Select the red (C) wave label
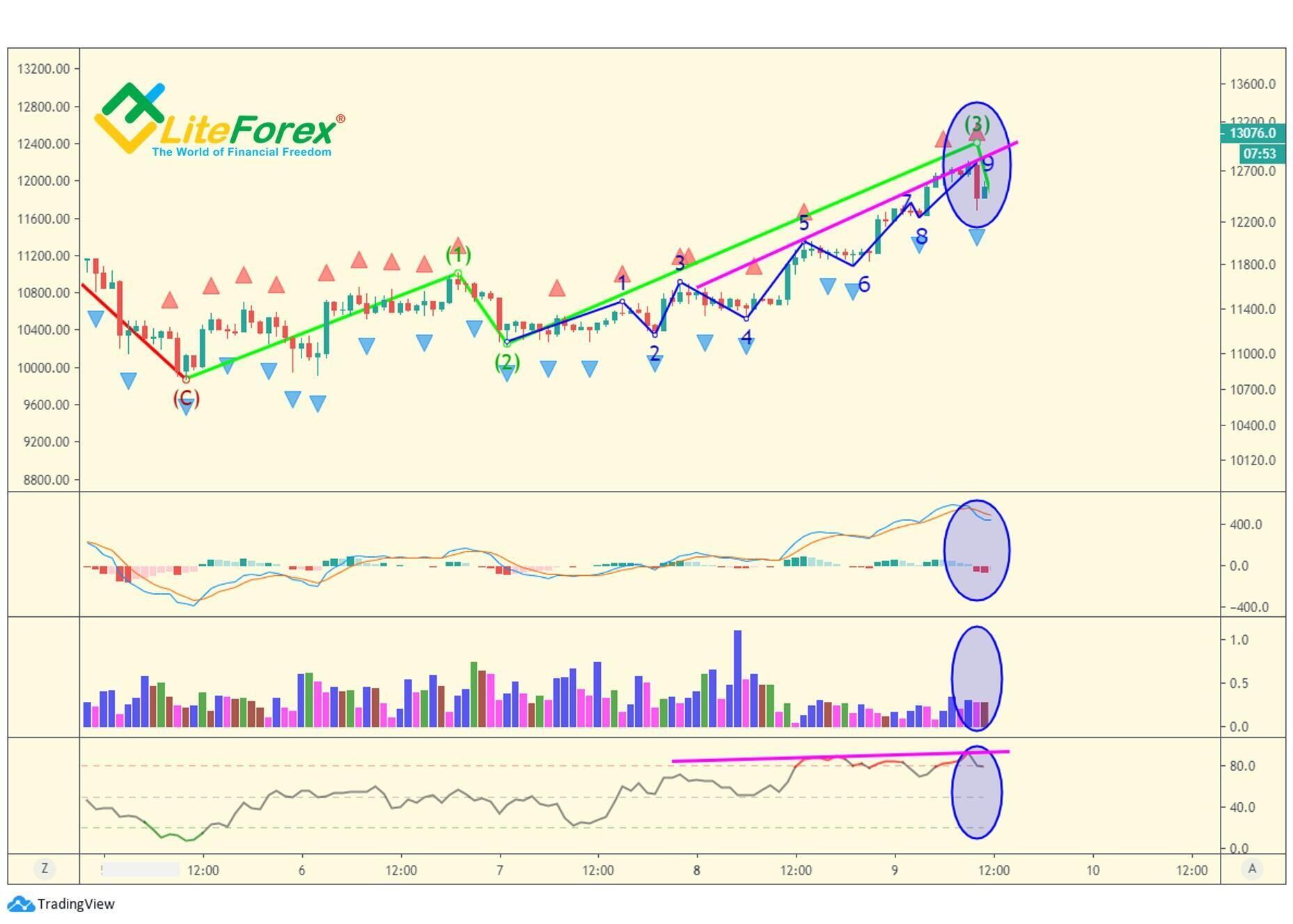This screenshot has width=1293, height=924. (x=186, y=398)
